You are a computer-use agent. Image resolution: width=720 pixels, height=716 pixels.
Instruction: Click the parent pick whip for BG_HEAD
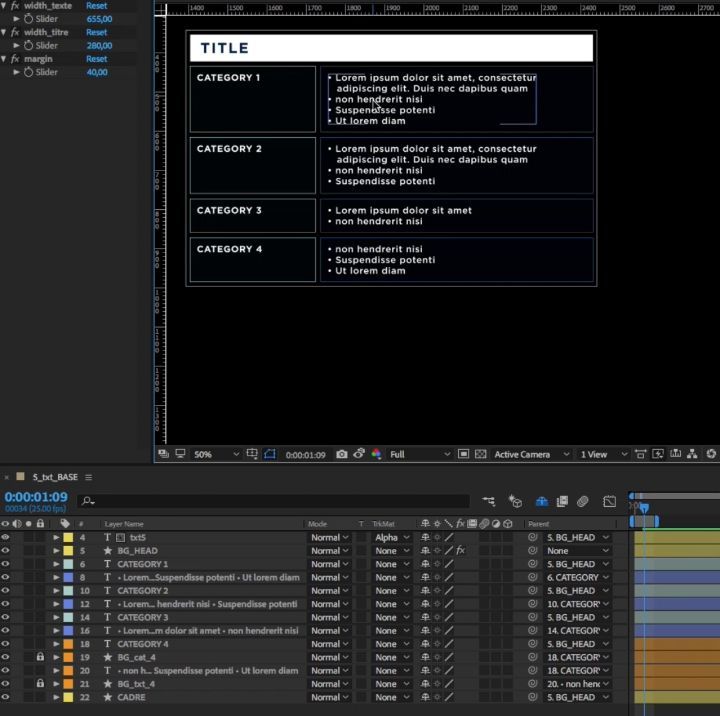[x=533, y=551]
